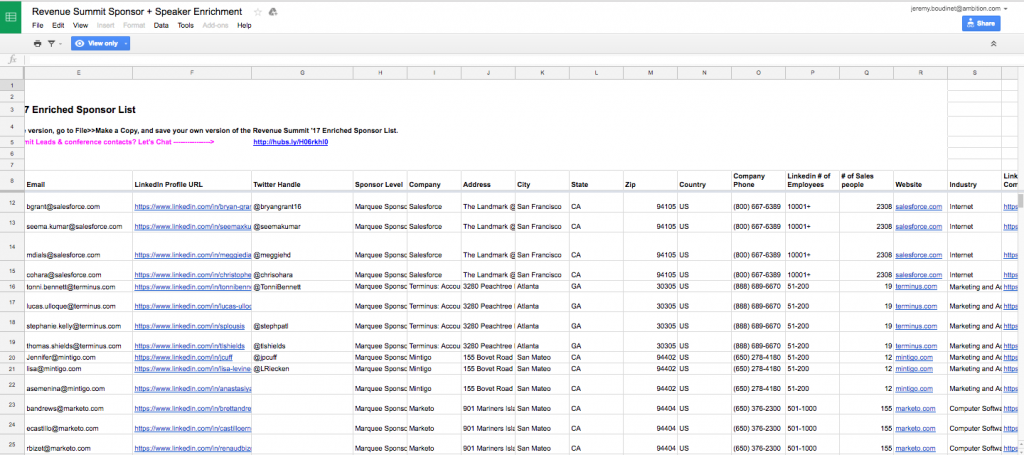Click inside the formula bar field
This screenshot has width=1024, height=455.
(x=522, y=59)
